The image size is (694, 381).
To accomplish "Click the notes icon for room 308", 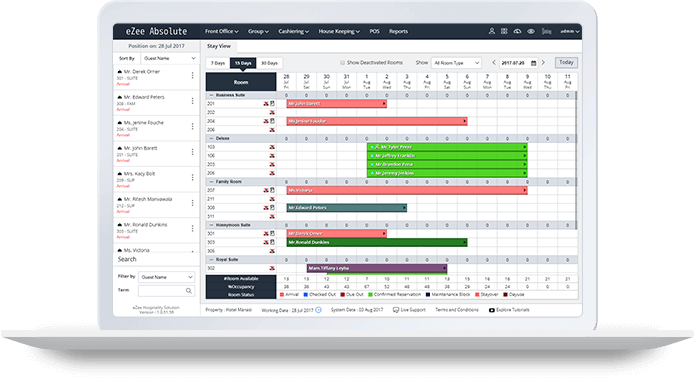I will pos(272,208).
